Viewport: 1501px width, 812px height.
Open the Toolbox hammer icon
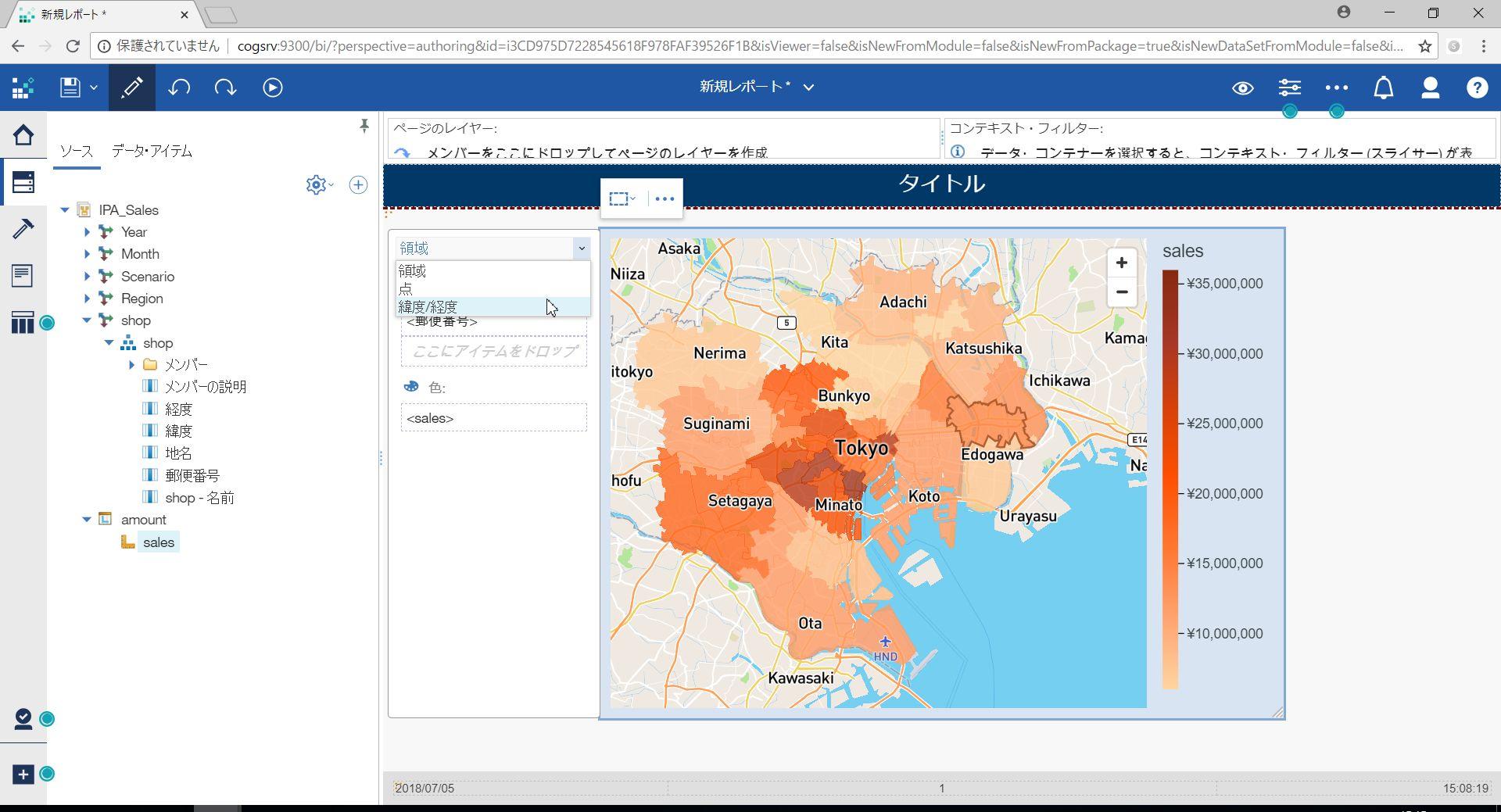click(x=23, y=228)
